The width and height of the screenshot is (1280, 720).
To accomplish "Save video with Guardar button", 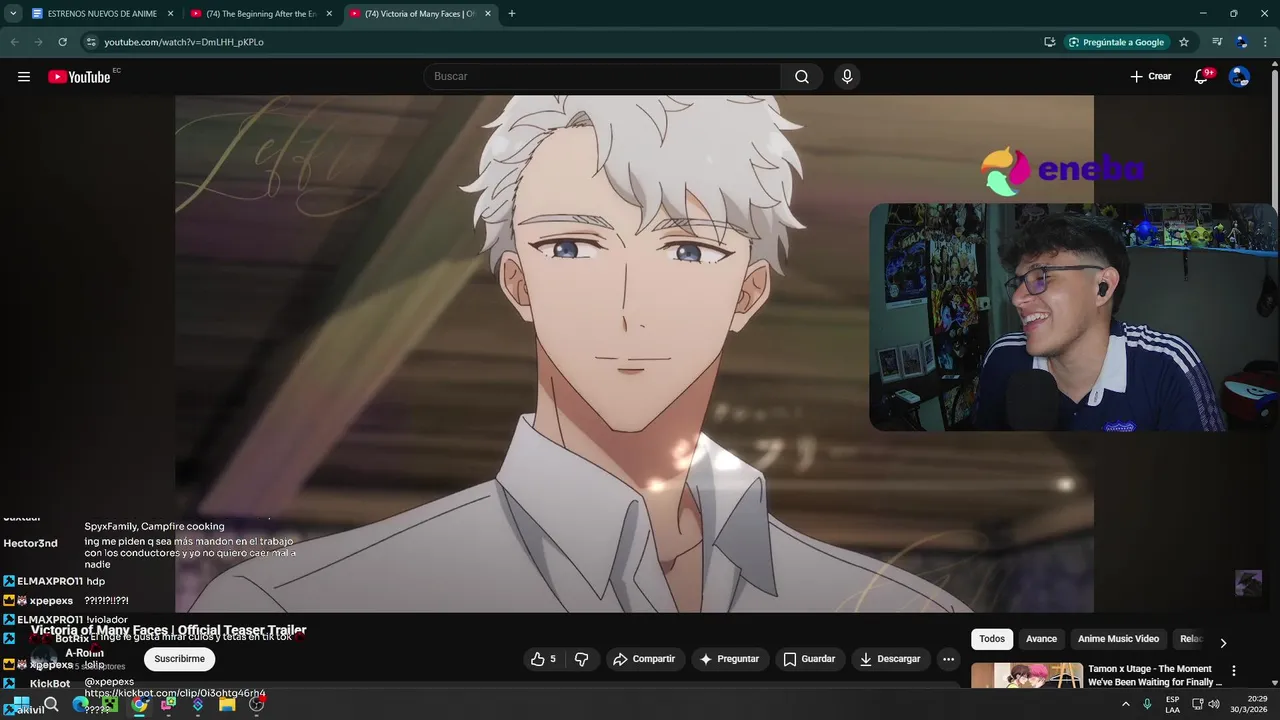I will [x=809, y=659].
